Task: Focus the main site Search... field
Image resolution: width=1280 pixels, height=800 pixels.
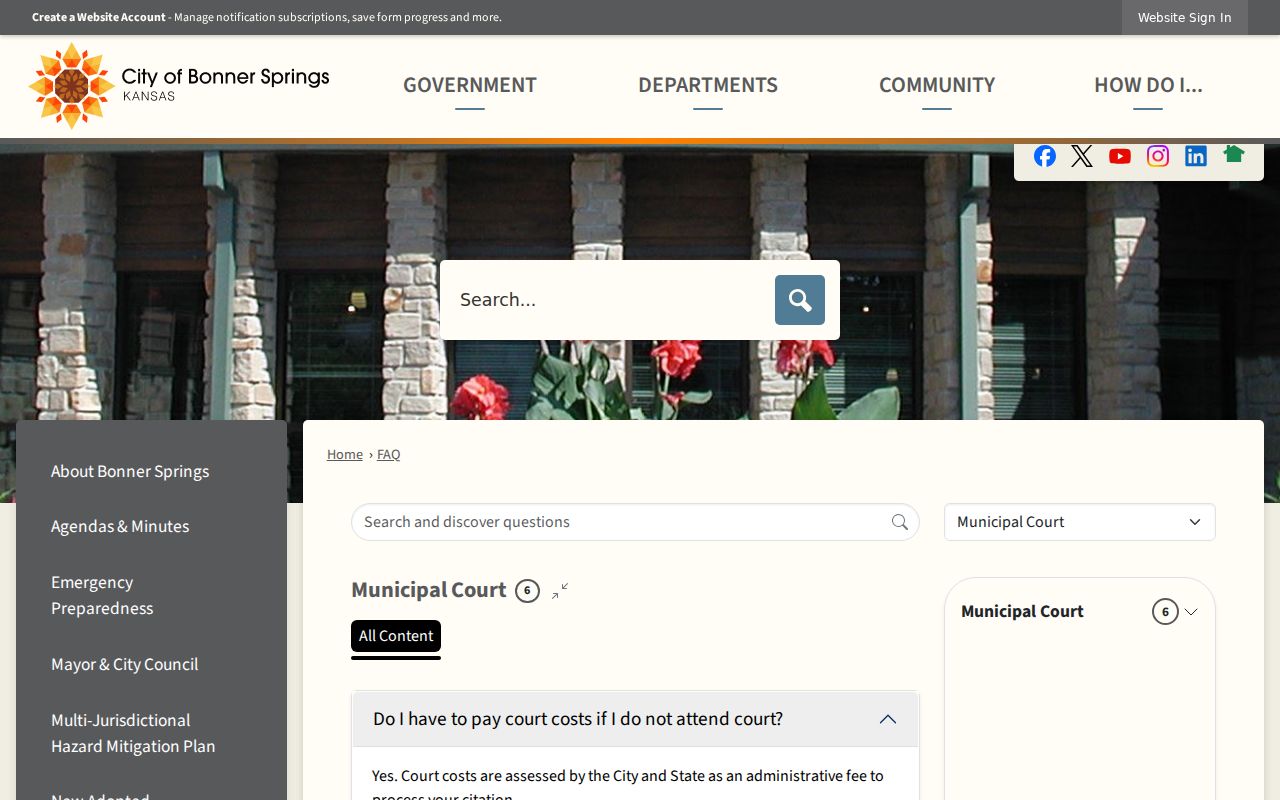Action: pyautogui.click(x=610, y=300)
